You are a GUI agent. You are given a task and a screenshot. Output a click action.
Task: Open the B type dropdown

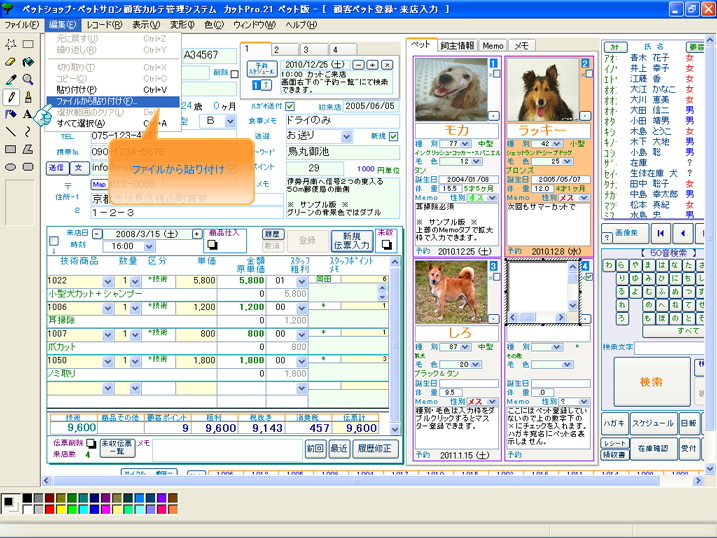pyautogui.click(x=230, y=121)
